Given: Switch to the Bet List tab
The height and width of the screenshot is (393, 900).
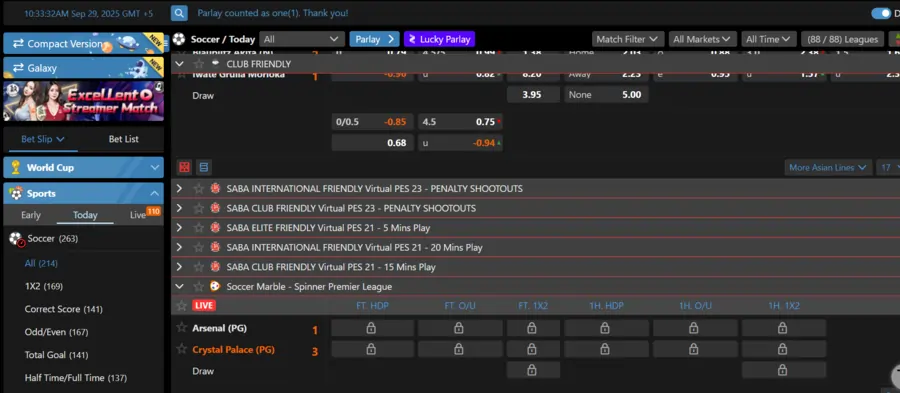Looking at the screenshot, I should pos(123,139).
